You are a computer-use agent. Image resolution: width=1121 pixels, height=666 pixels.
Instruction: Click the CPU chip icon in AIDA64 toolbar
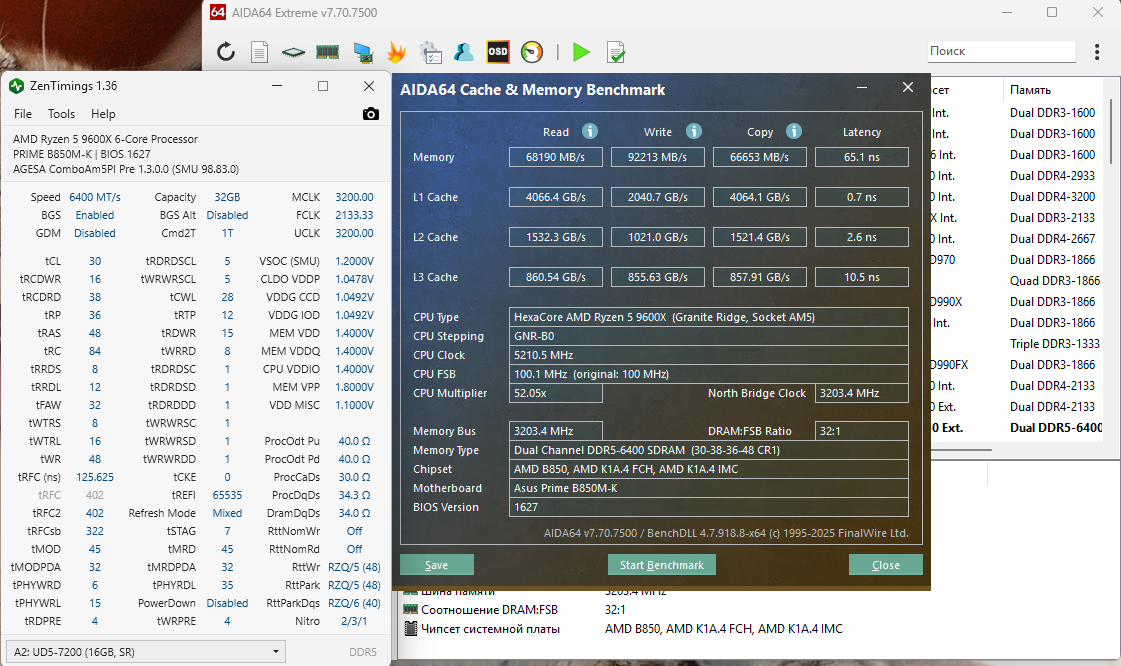coord(293,52)
